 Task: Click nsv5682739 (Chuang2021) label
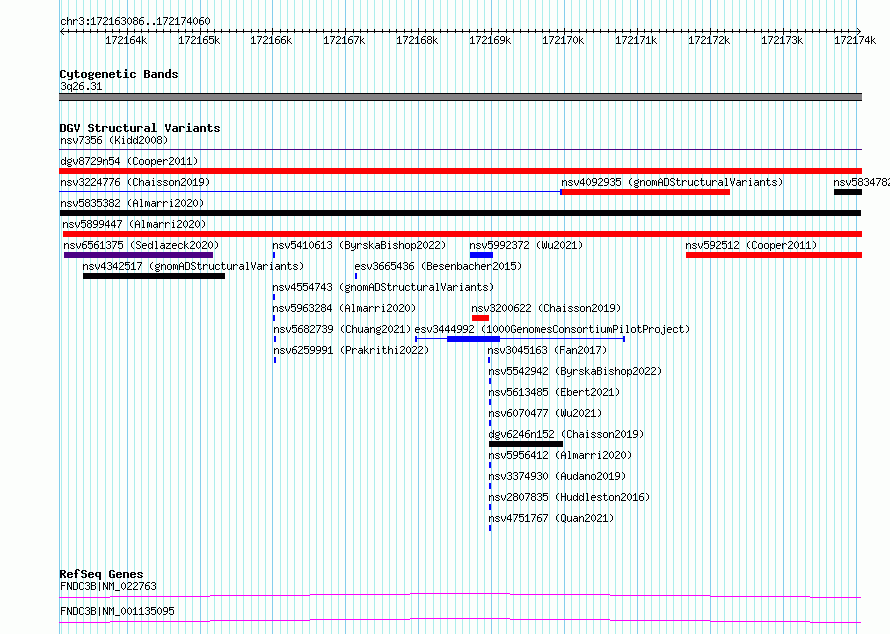[342, 329]
